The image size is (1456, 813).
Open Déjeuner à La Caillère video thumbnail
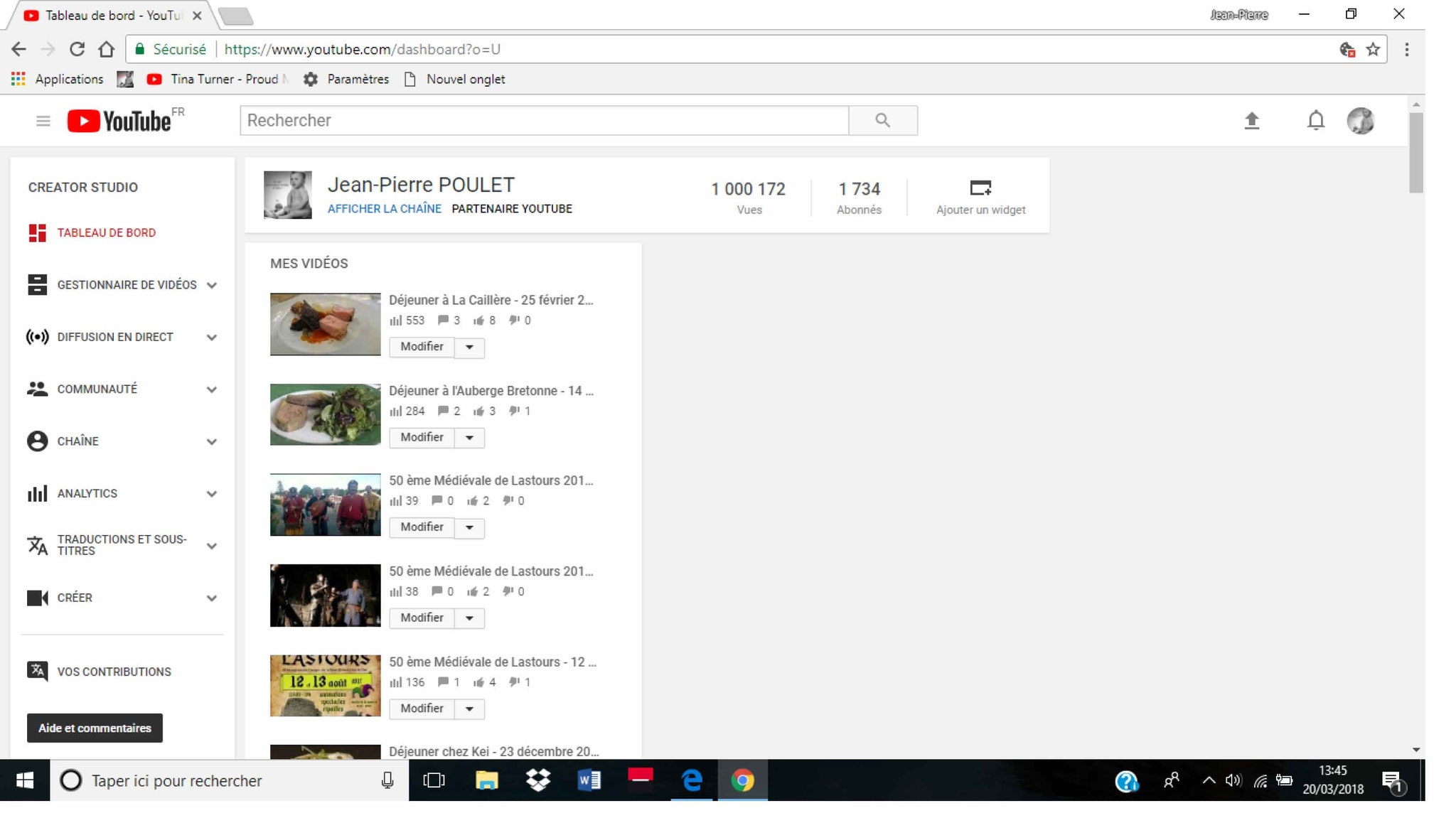click(325, 324)
